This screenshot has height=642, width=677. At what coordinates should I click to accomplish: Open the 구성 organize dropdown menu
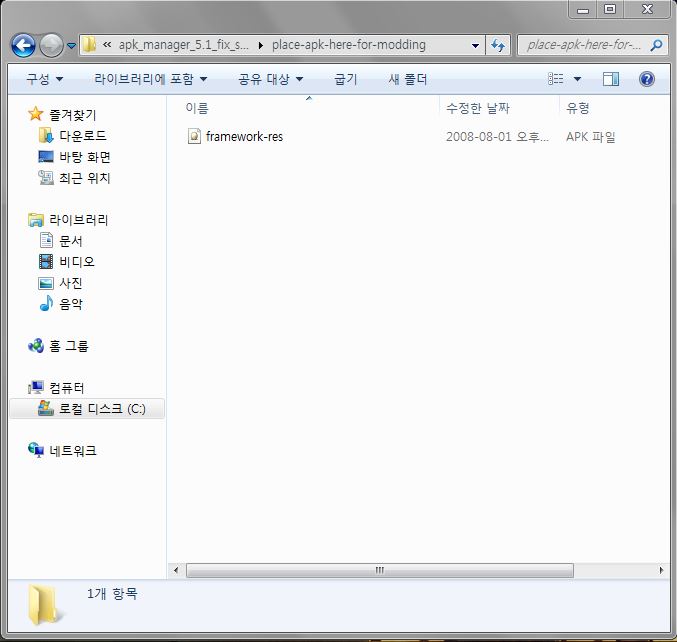tap(44, 79)
